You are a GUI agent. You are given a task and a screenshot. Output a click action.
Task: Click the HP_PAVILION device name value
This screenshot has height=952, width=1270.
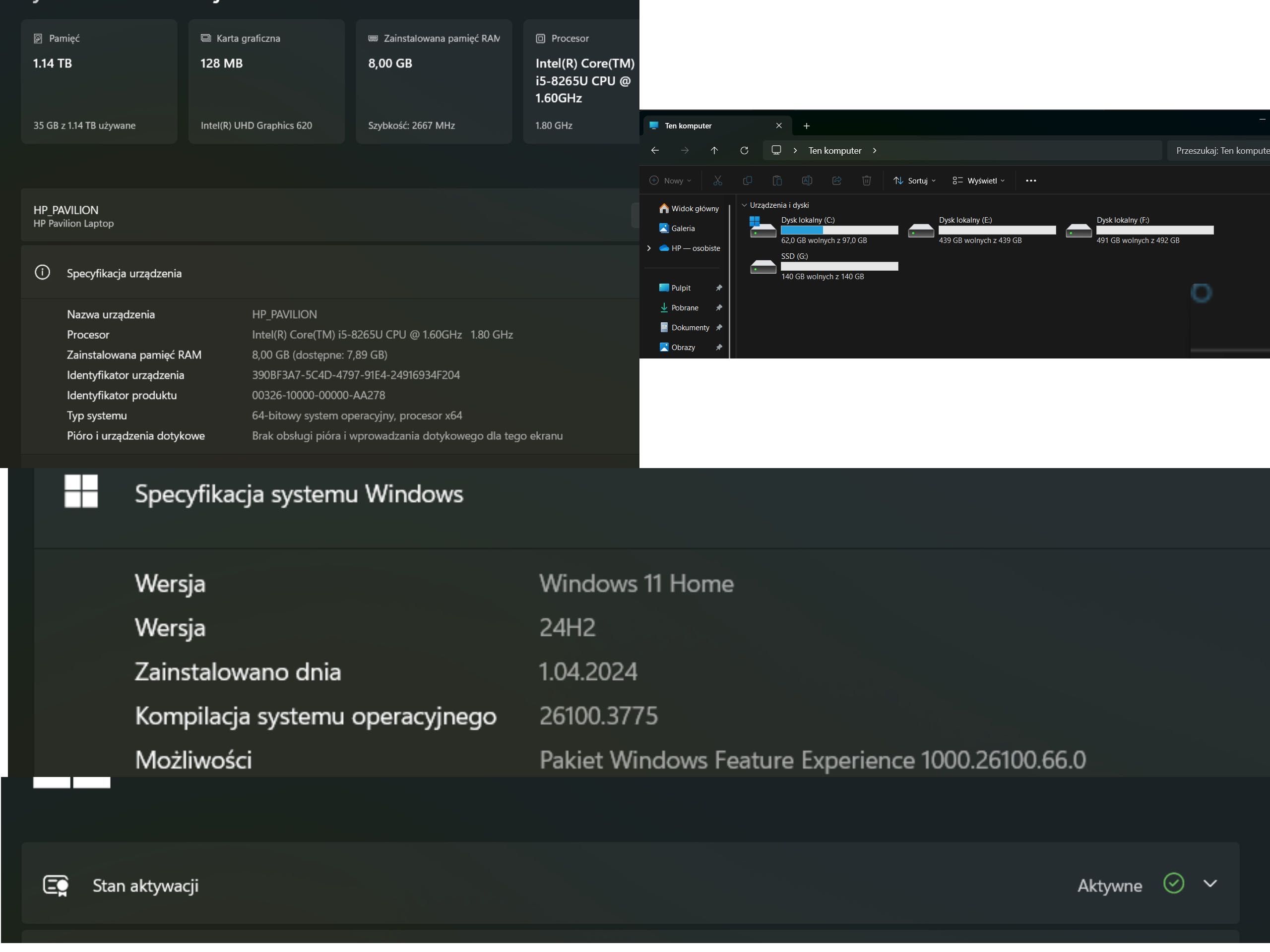pyautogui.click(x=284, y=314)
